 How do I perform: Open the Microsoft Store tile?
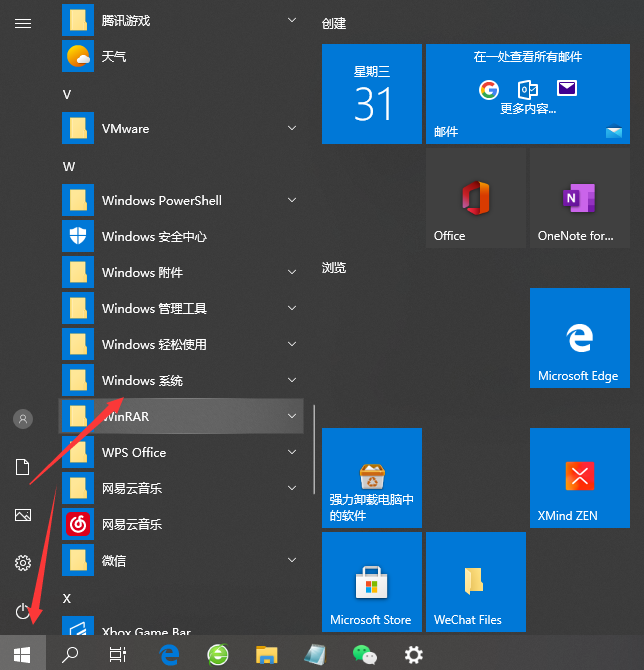[x=371, y=582]
